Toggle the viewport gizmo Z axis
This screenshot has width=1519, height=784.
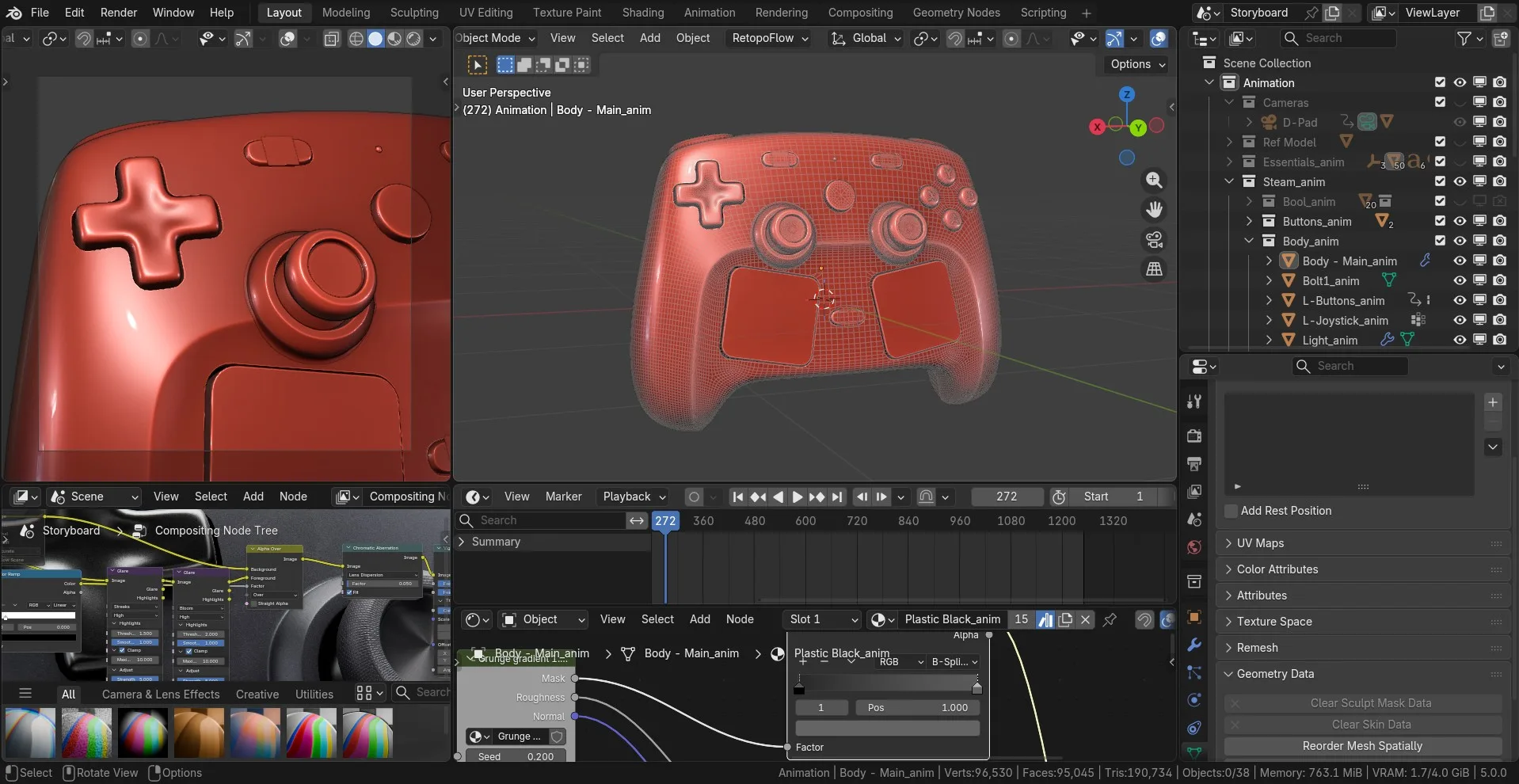pos(1127,94)
